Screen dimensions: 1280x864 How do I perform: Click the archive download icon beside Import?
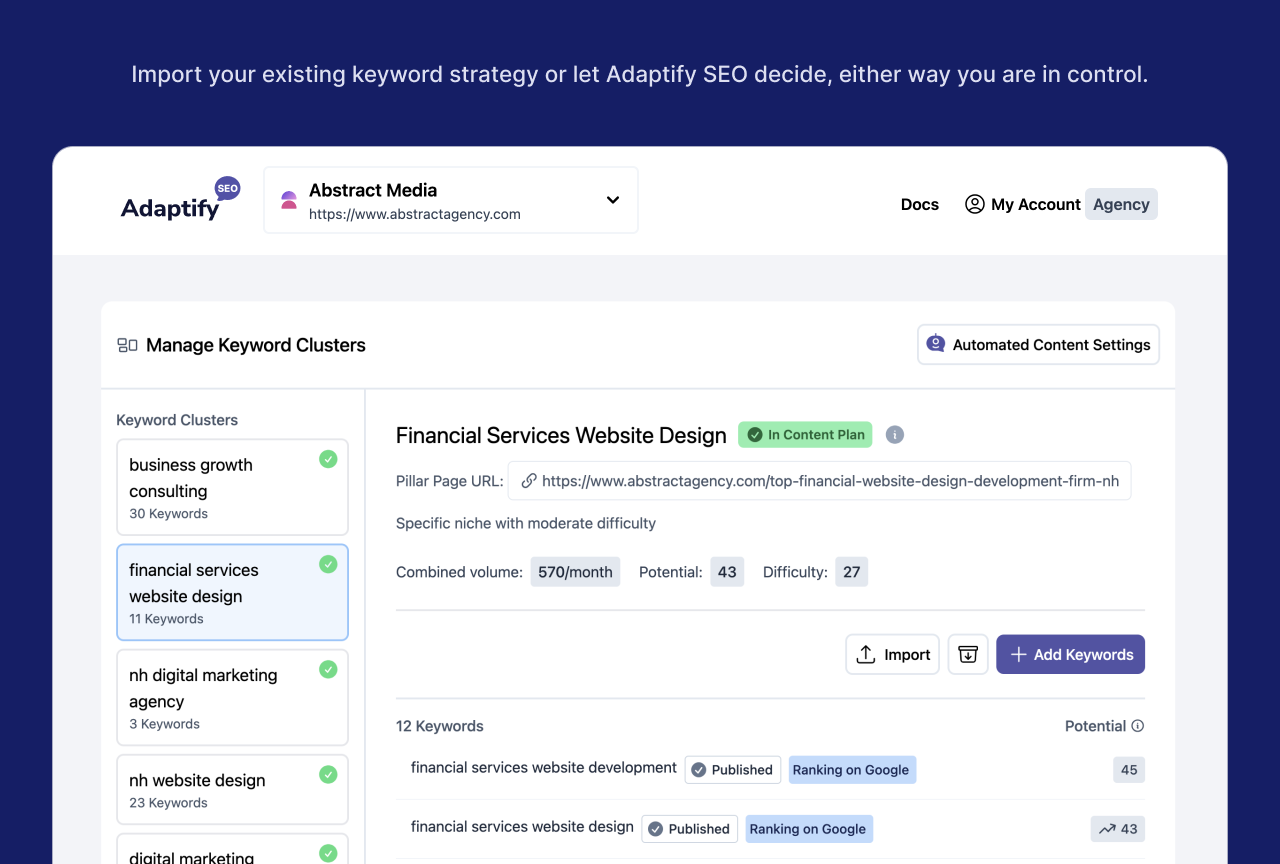967,654
